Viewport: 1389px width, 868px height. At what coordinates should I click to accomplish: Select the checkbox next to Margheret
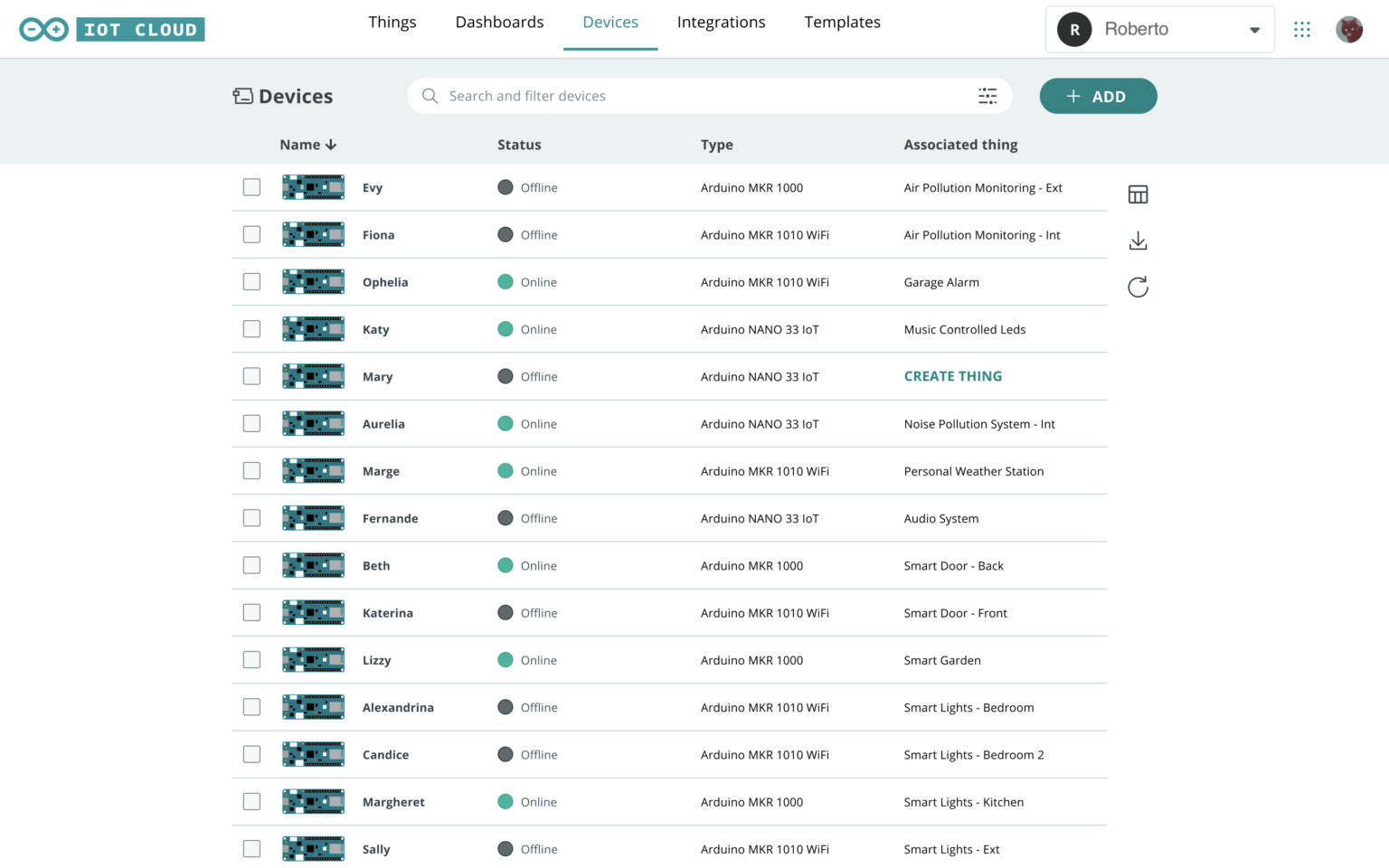[251, 801]
